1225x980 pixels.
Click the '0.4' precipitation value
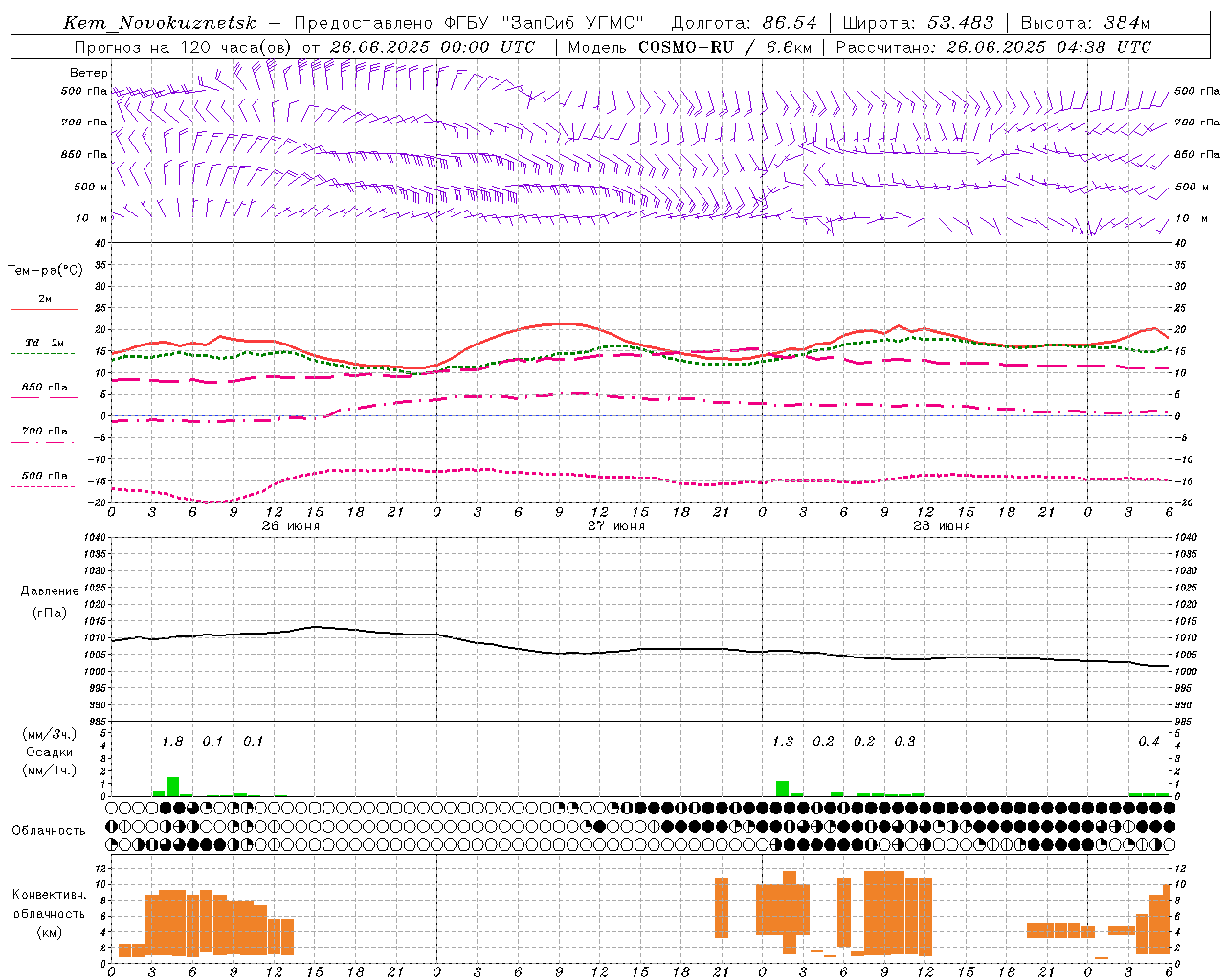point(1148,742)
